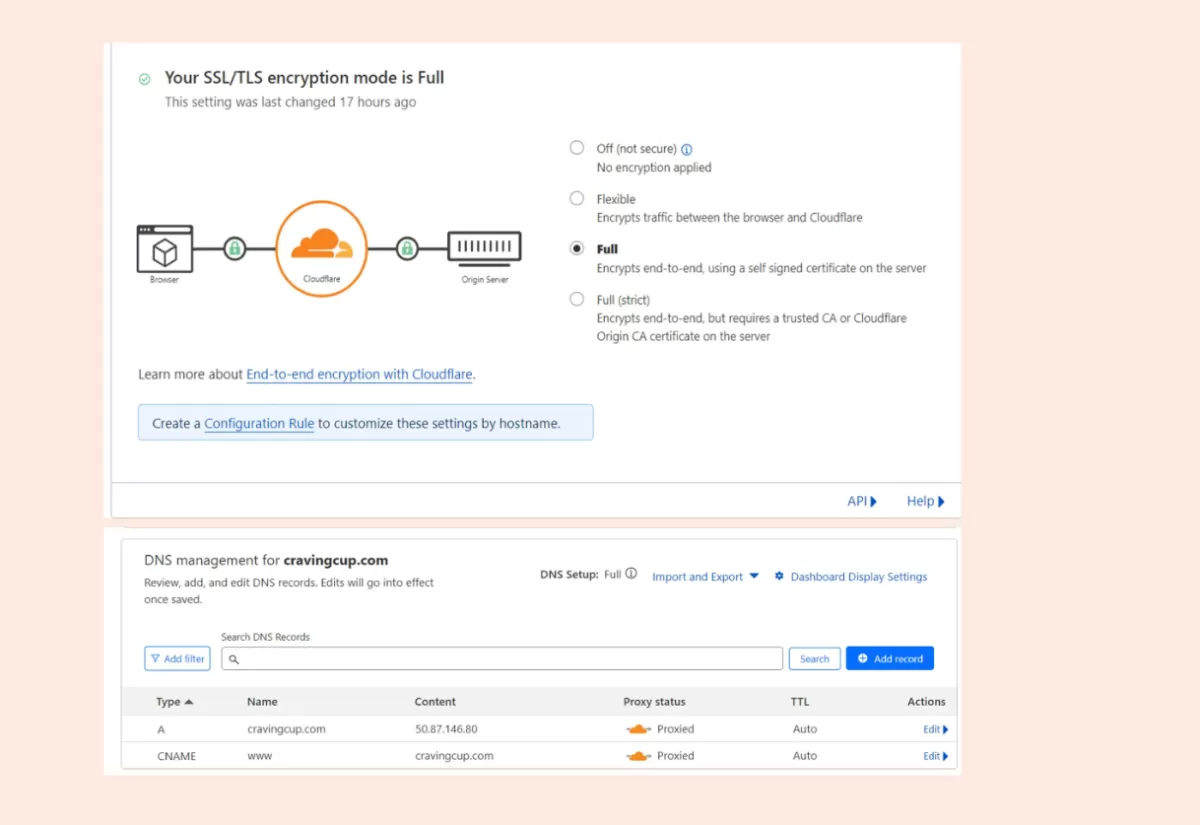Click the orange Proxied cloud for cravingcup.com A record
The image size is (1200, 825).
click(638, 729)
